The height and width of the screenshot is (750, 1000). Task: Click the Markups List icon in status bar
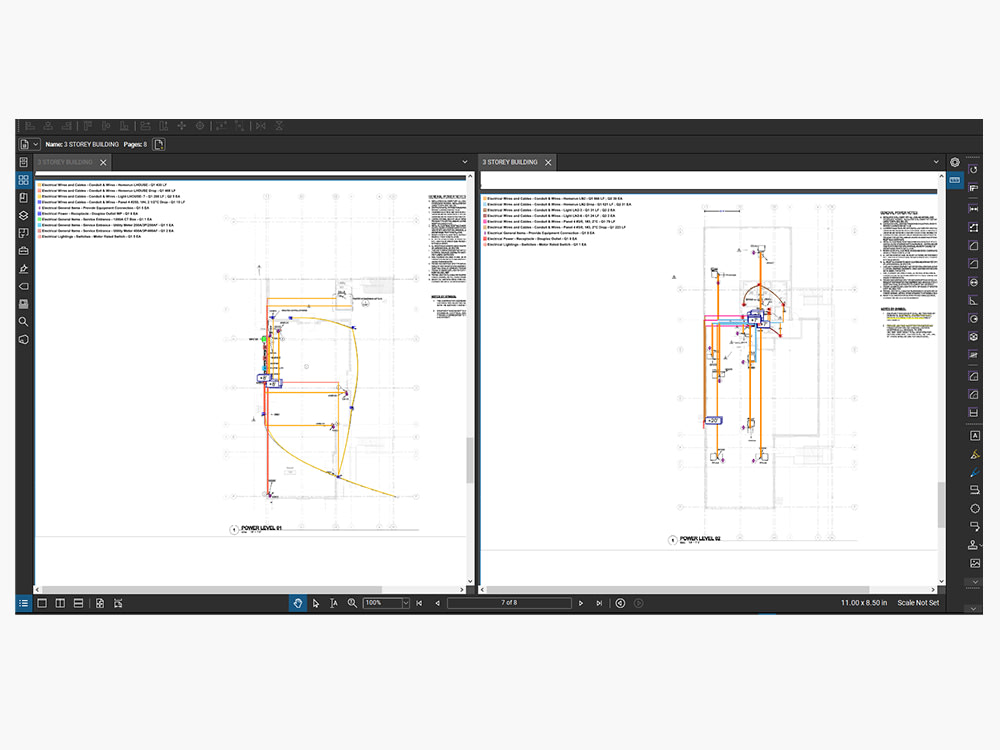point(24,603)
